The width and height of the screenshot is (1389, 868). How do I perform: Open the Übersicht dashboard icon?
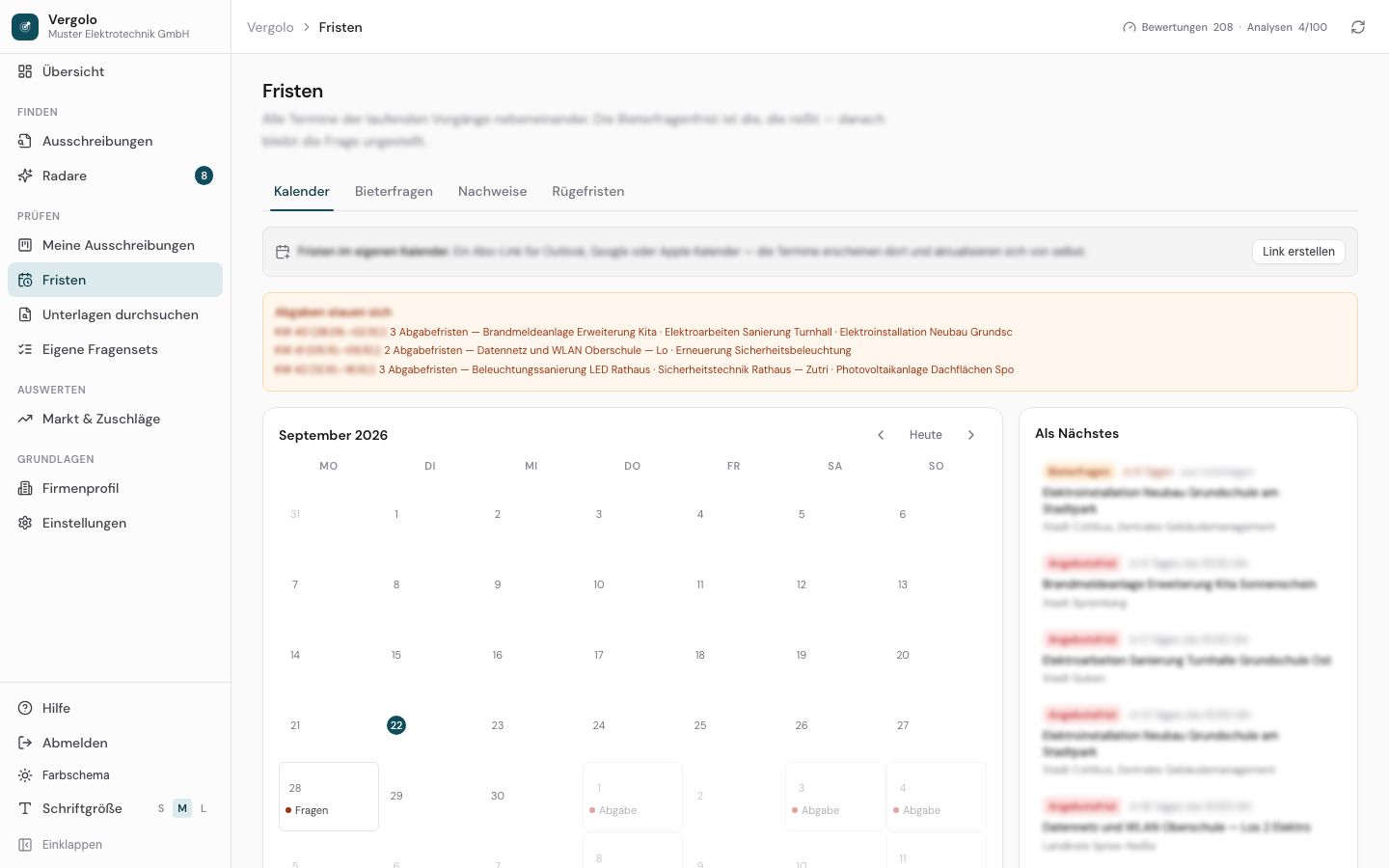(x=25, y=71)
